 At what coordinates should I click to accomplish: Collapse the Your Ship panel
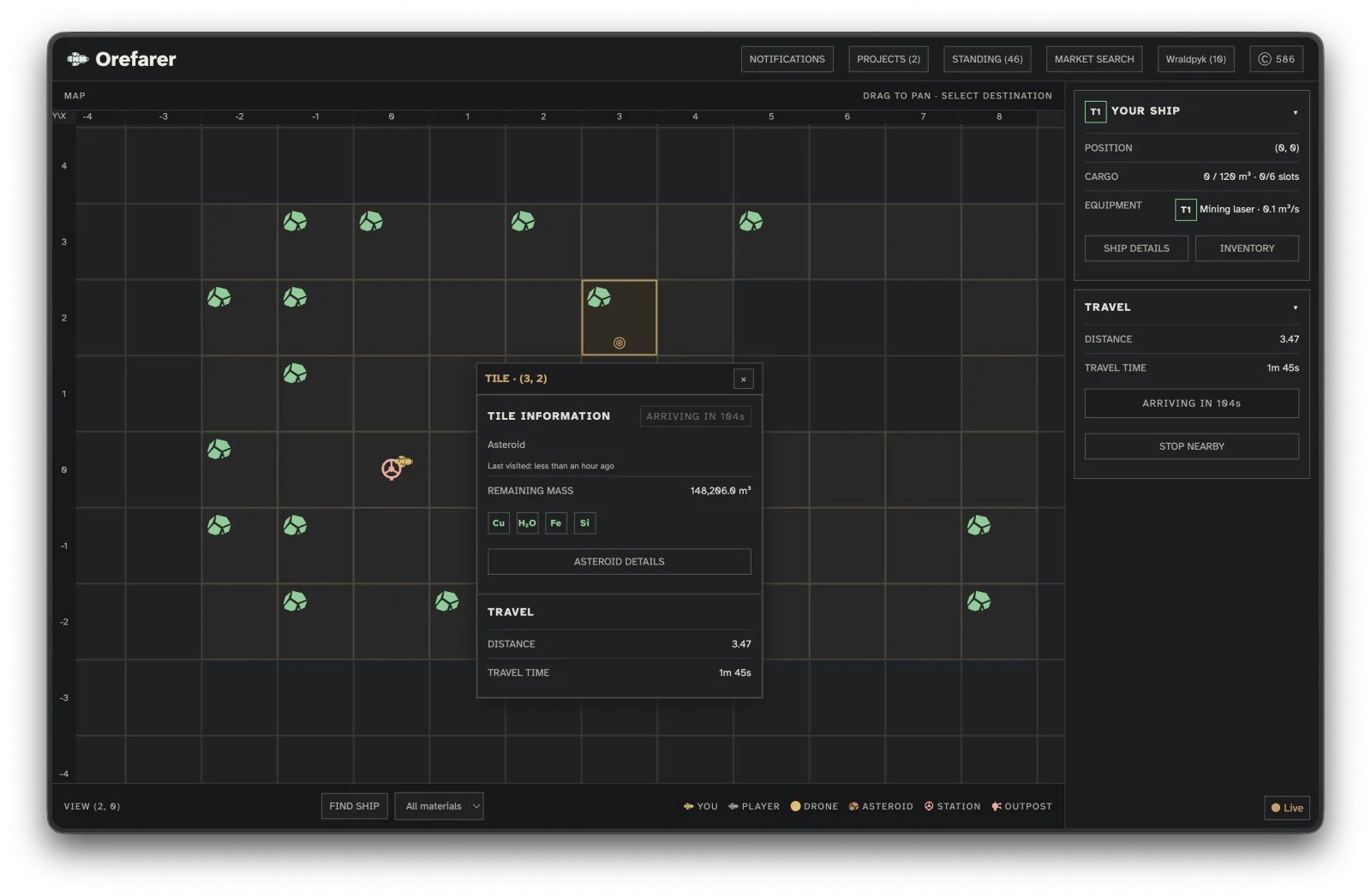tap(1295, 112)
